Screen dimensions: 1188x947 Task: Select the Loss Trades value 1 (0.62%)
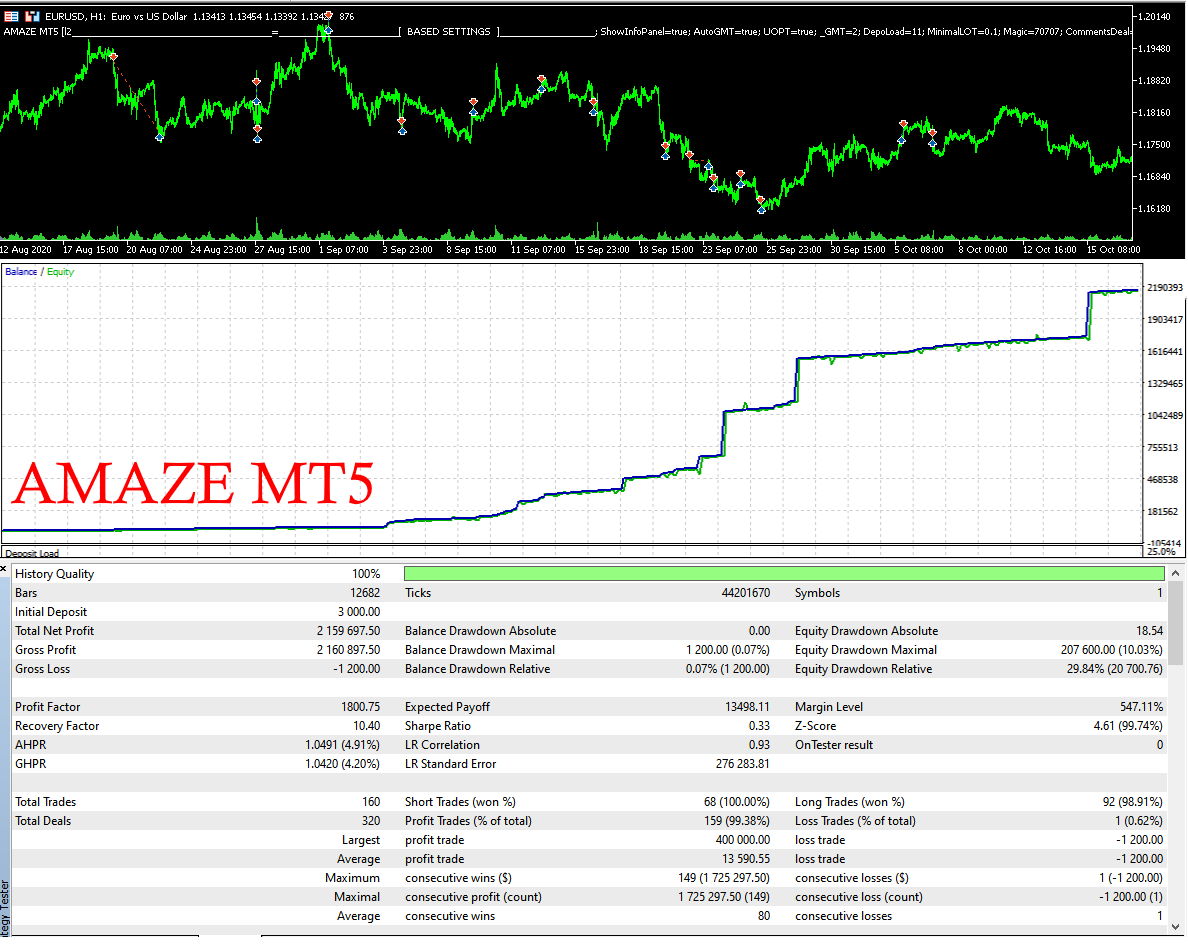(1139, 820)
